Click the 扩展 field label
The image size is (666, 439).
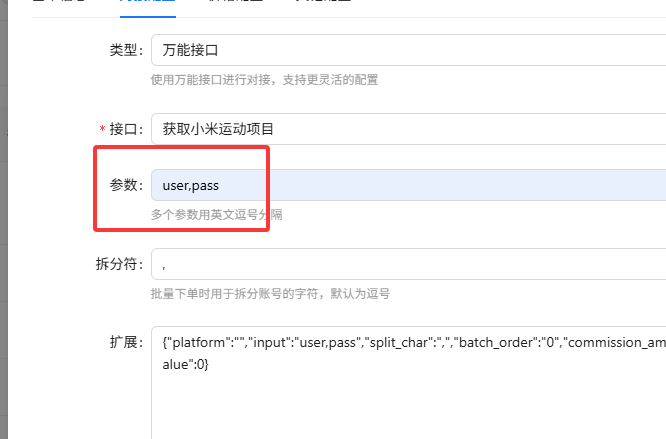pyautogui.click(x=125, y=343)
